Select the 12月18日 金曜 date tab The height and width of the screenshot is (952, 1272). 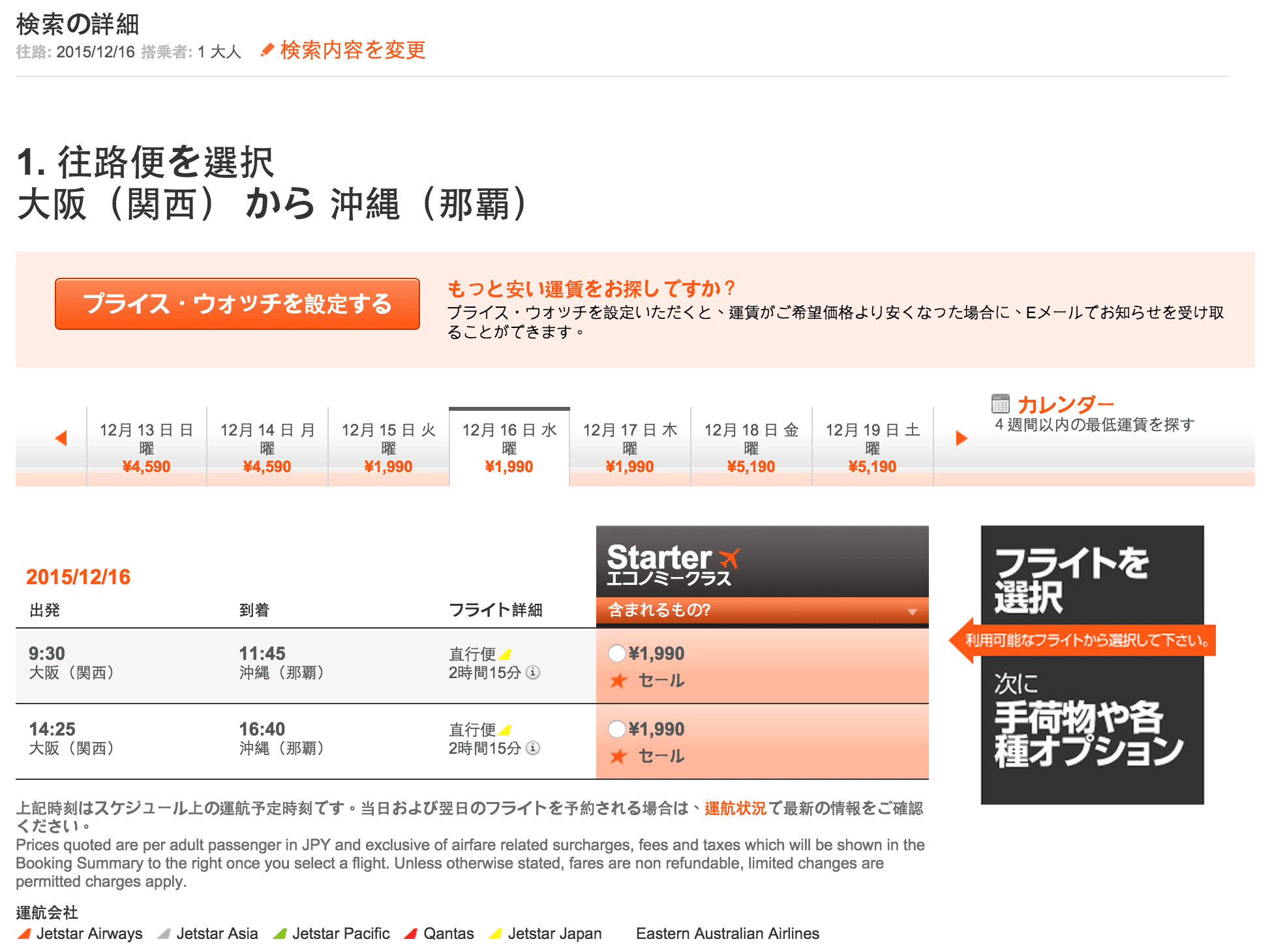(751, 447)
